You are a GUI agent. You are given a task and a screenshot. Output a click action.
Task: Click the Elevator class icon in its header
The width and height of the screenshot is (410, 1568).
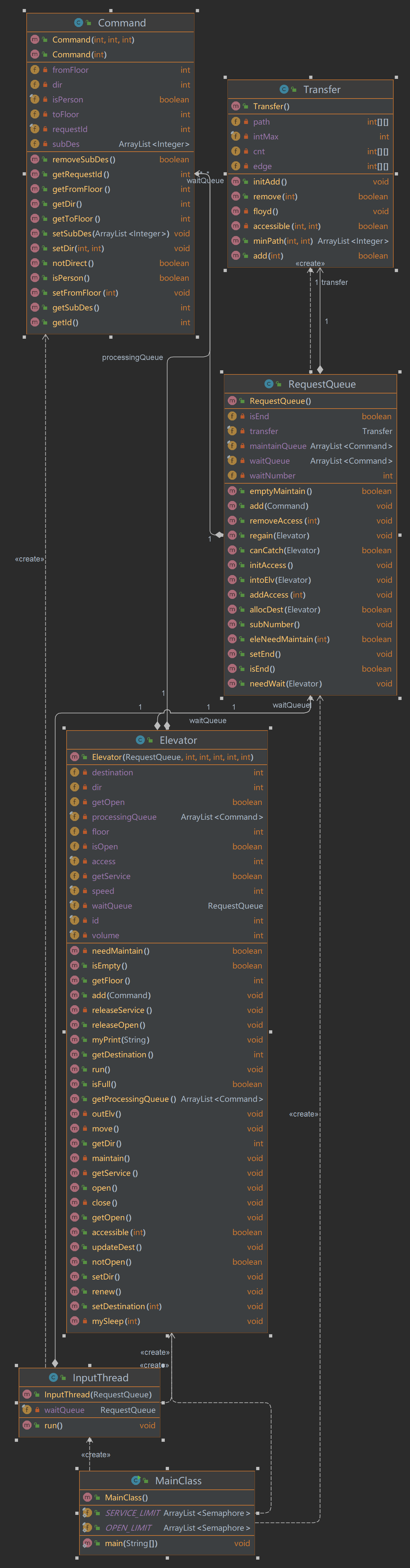point(140,740)
